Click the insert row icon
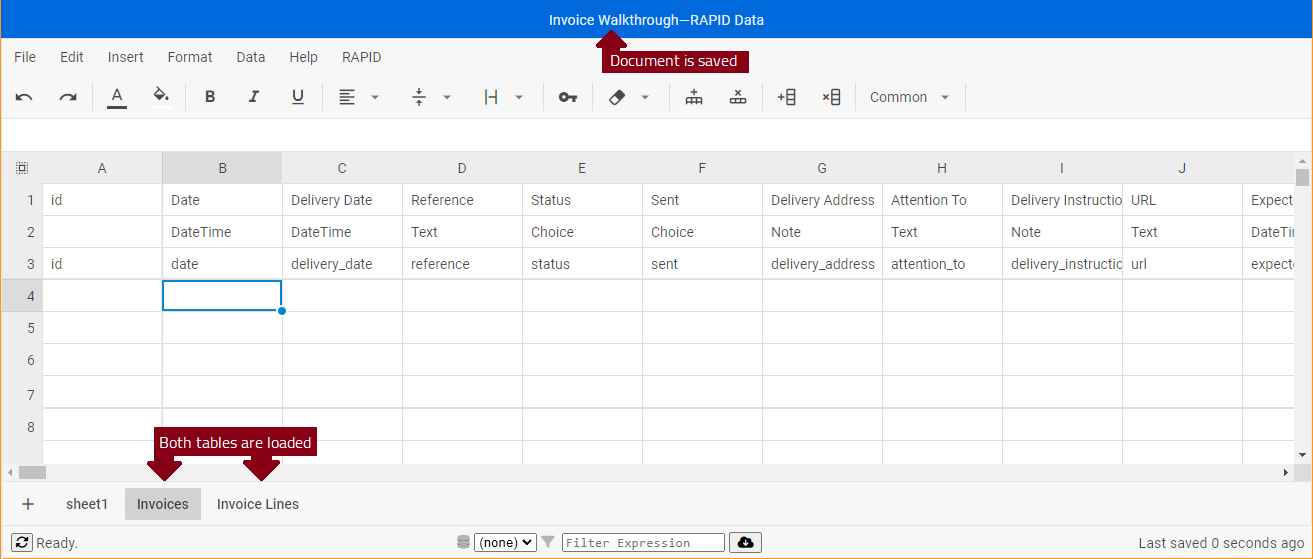 (694, 97)
